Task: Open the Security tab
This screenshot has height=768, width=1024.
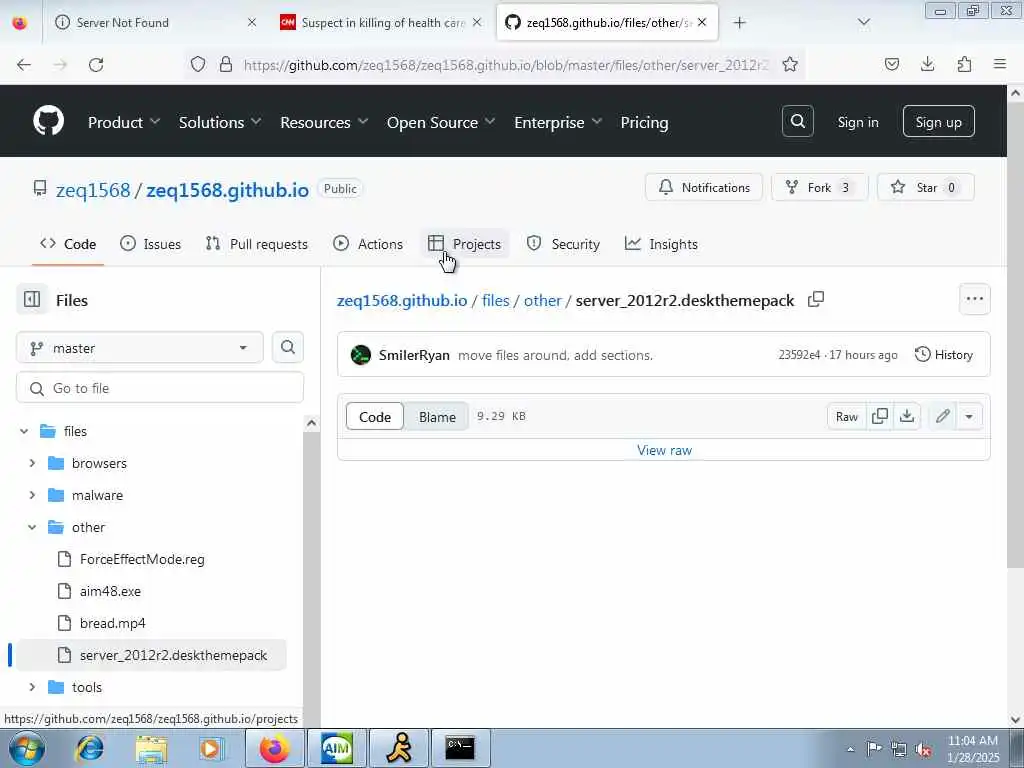Action: (x=563, y=244)
